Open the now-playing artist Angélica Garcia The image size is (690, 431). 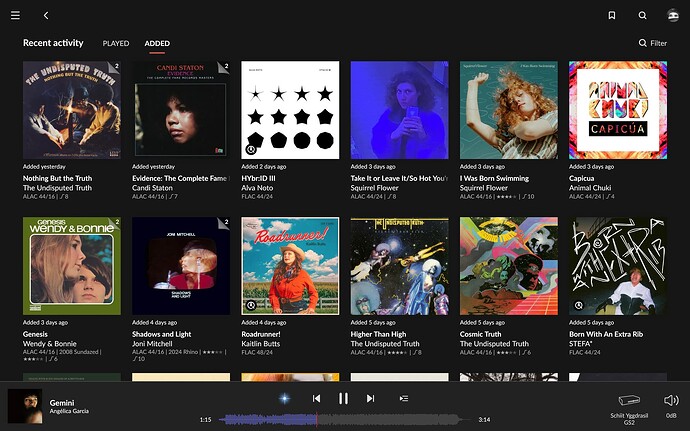(69, 411)
